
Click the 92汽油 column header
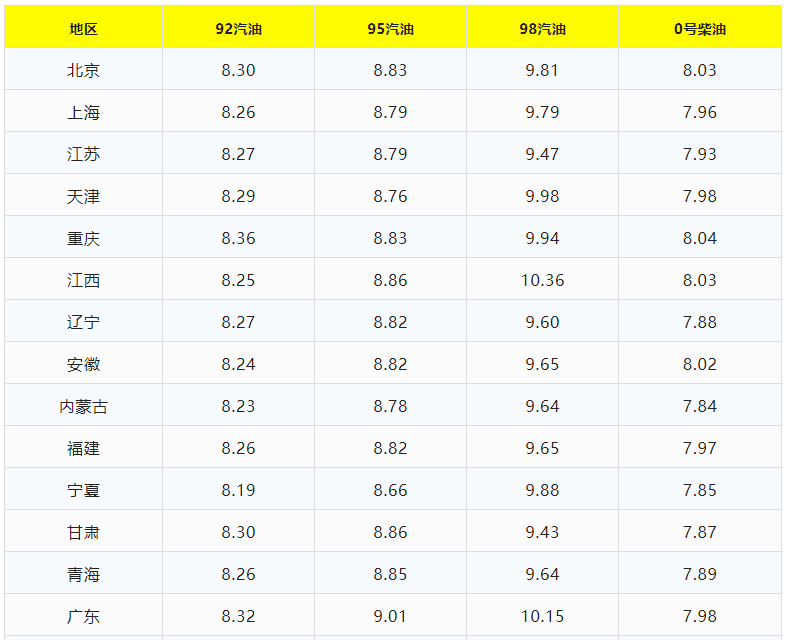pyautogui.click(x=239, y=29)
